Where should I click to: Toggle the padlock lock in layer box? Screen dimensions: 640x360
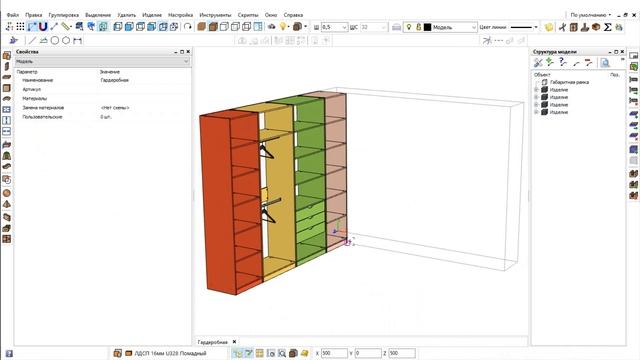click(x=418, y=27)
